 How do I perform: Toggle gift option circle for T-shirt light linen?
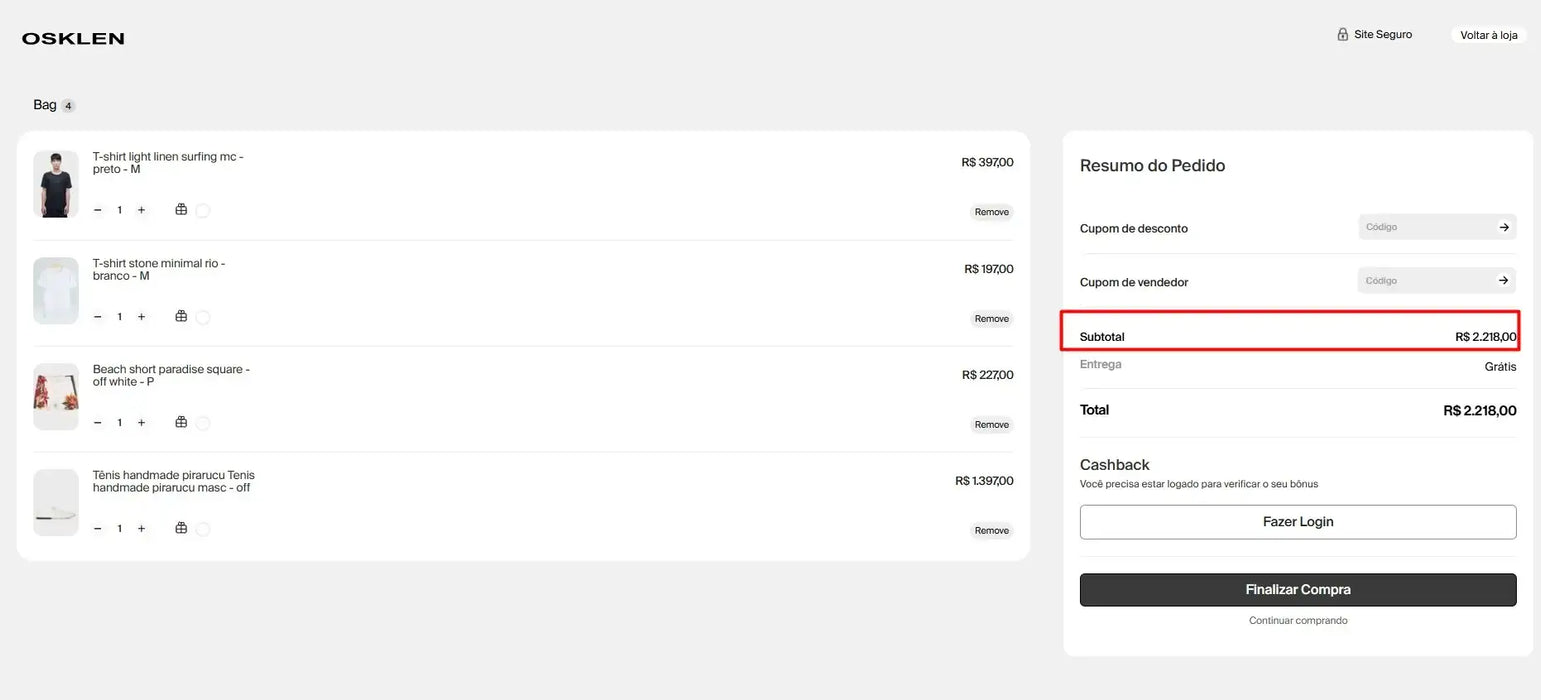pyautogui.click(x=203, y=211)
